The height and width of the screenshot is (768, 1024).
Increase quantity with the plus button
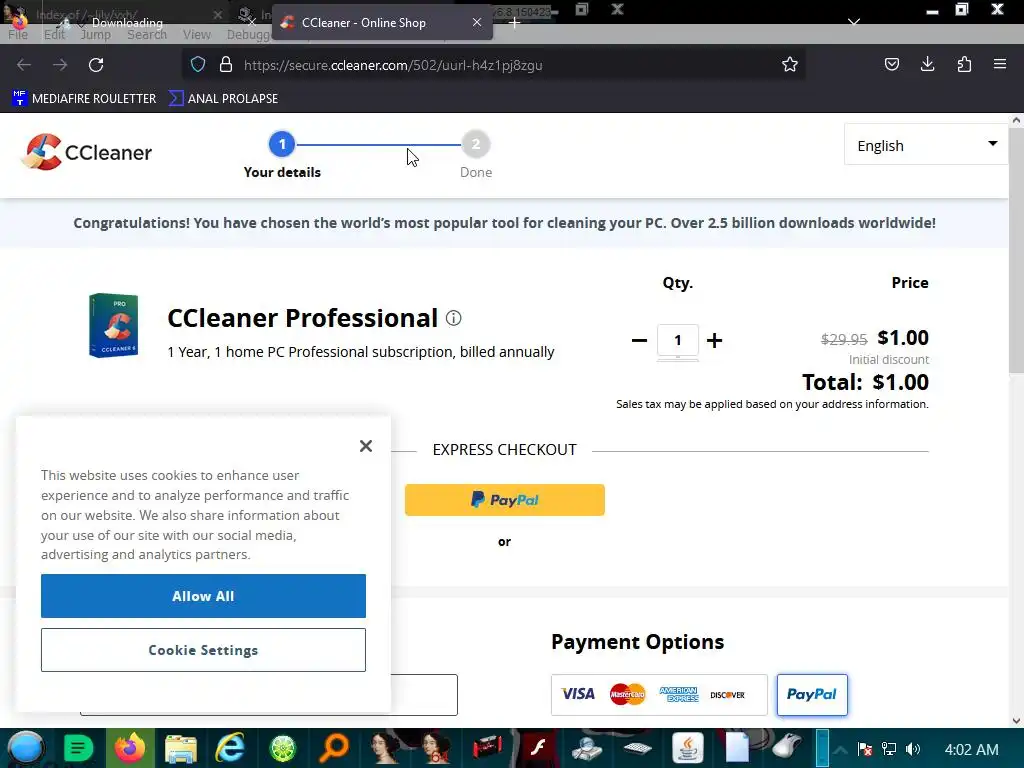tap(714, 340)
